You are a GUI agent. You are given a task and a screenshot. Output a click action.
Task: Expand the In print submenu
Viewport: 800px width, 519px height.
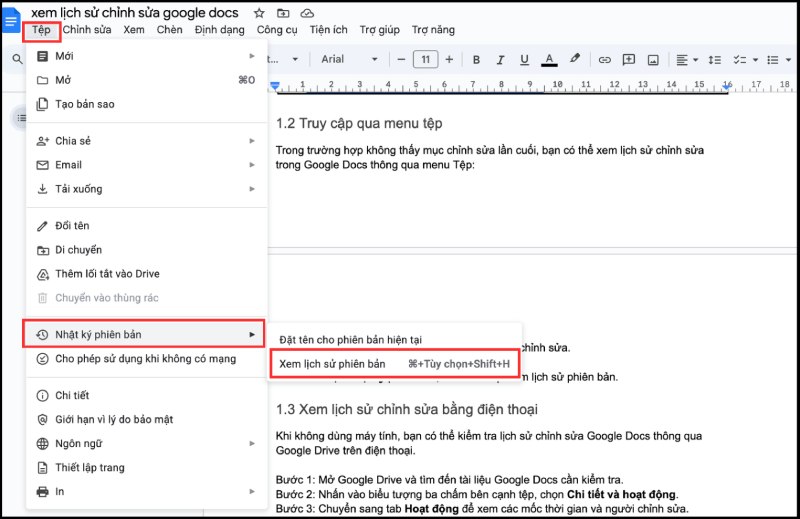pos(147,491)
